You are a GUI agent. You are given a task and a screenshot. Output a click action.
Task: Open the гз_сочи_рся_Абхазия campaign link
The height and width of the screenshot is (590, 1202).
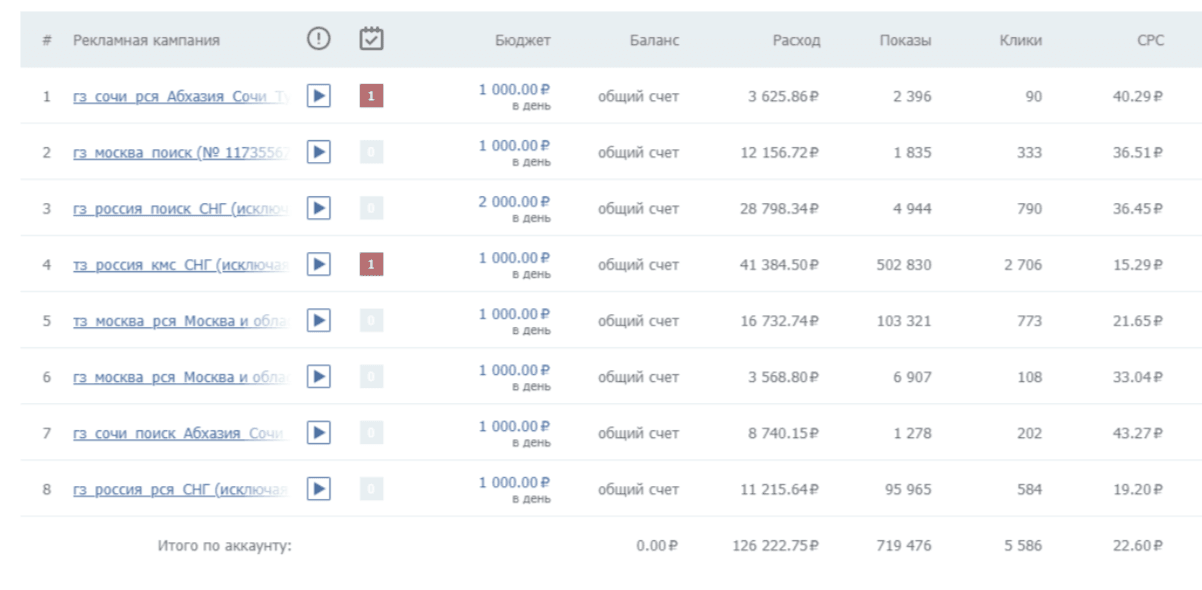point(180,97)
